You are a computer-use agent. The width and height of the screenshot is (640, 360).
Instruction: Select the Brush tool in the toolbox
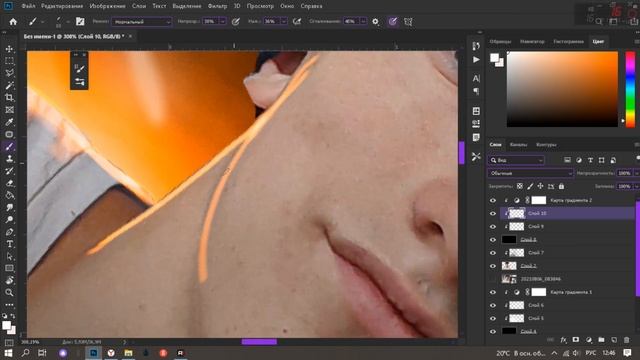tap(9, 147)
